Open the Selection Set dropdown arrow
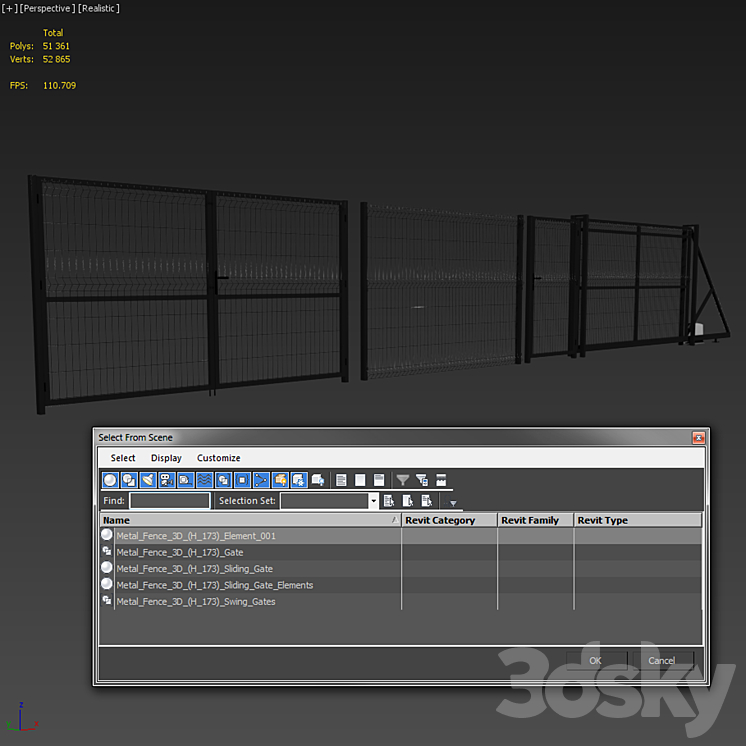 coord(373,501)
